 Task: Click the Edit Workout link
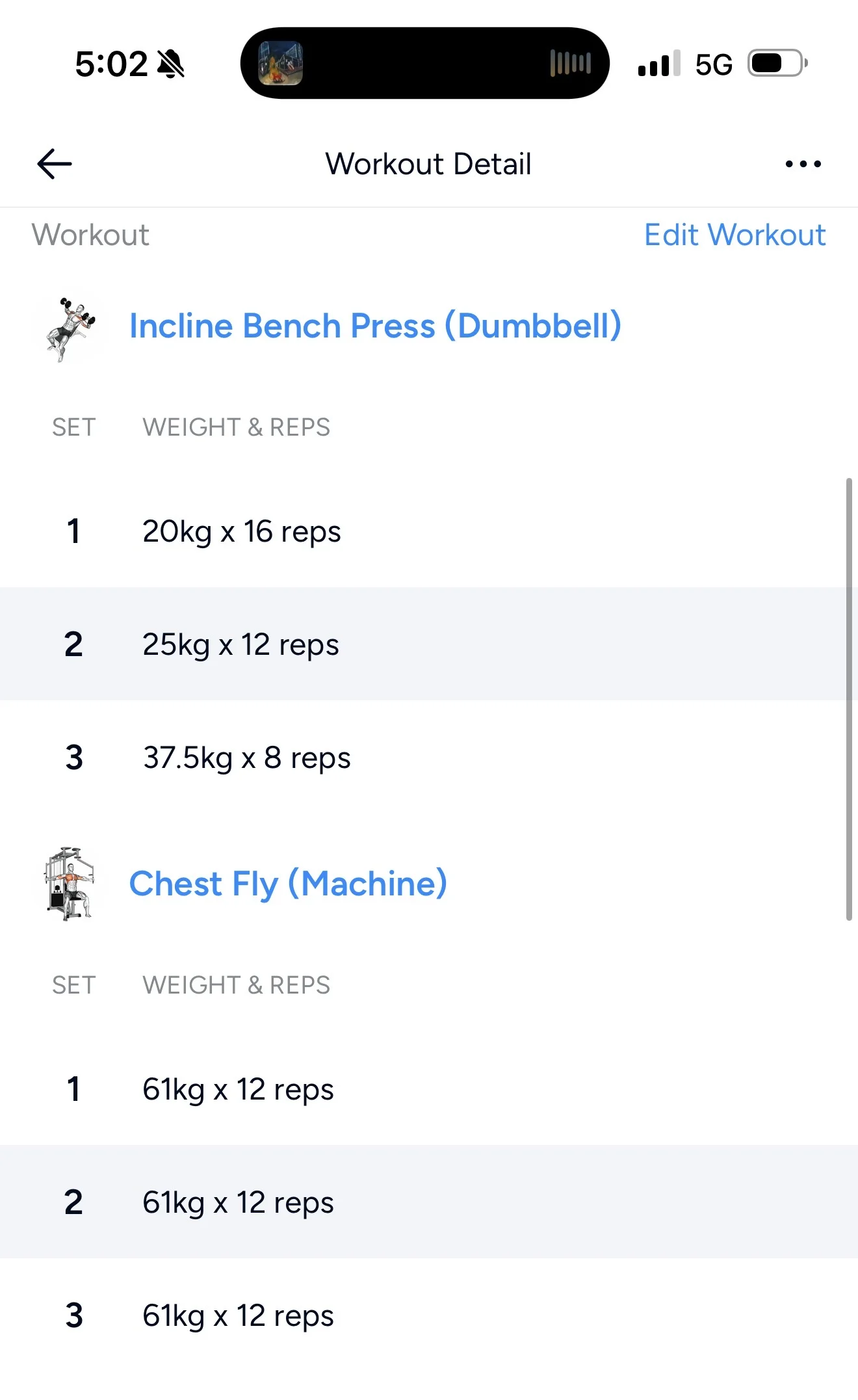pos(734,235)
